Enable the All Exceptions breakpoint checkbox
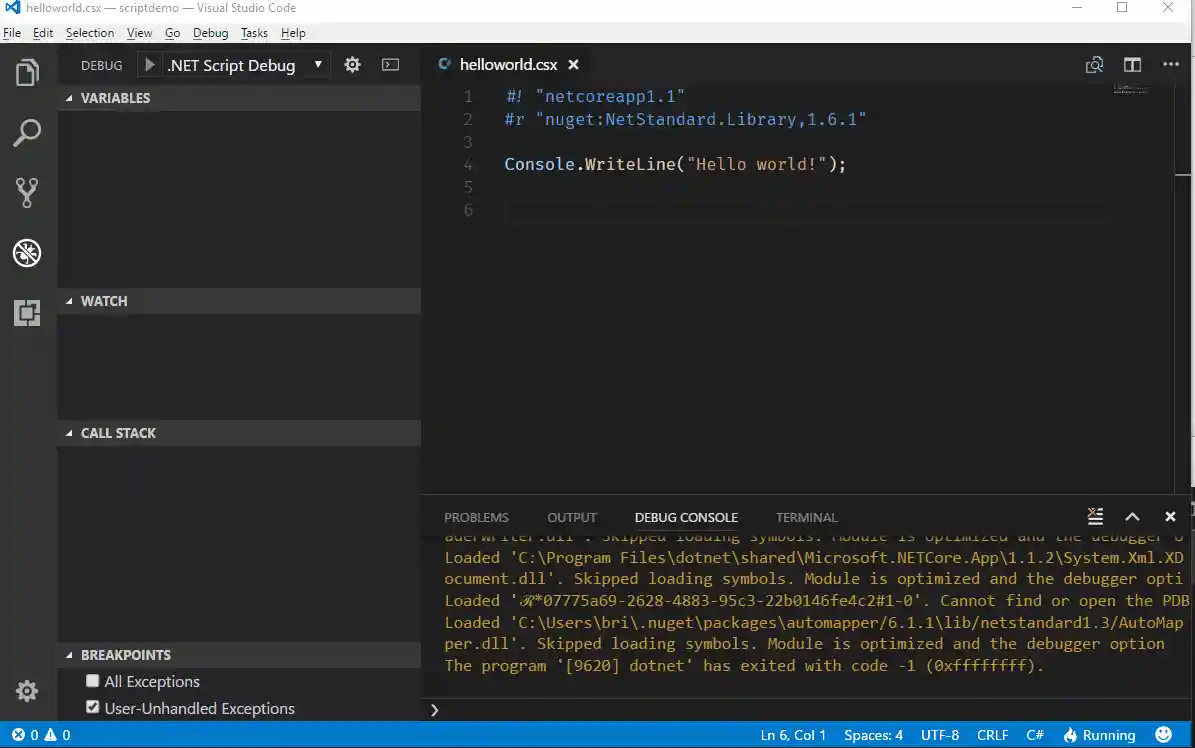This screenshot has height=748, width=1195. 93,681
